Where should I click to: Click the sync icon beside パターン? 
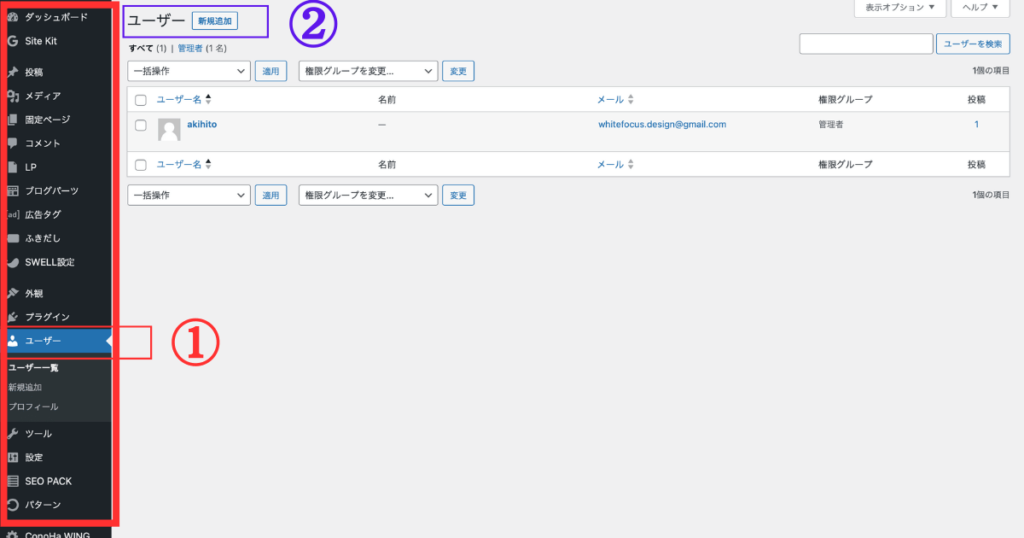13,505
